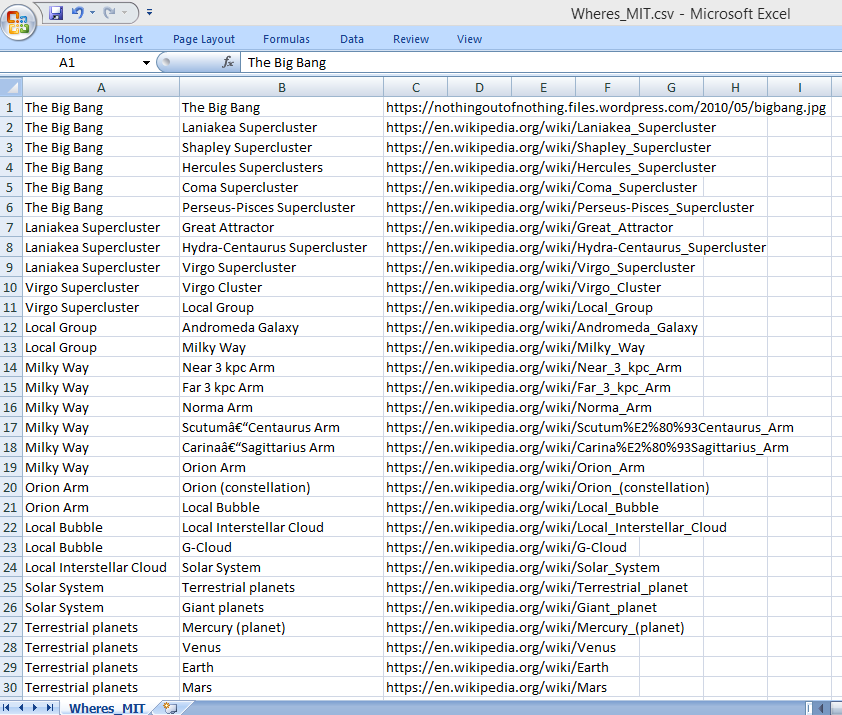
Task: Select column A header
Action: [101, 88]
